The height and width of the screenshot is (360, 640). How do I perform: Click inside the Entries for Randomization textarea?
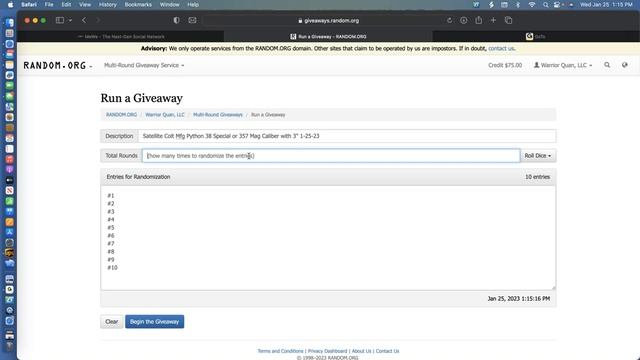point(328,238)
